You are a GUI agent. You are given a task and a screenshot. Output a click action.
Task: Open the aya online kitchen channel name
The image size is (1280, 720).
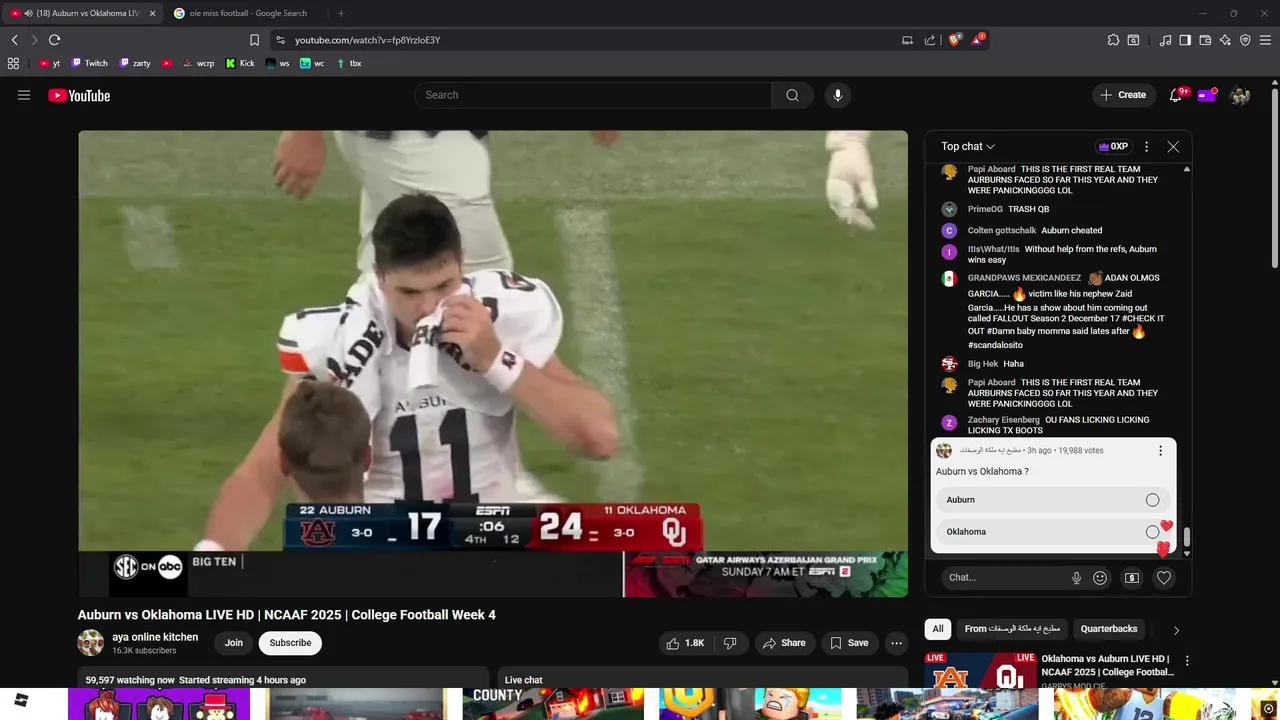point(155,637)
